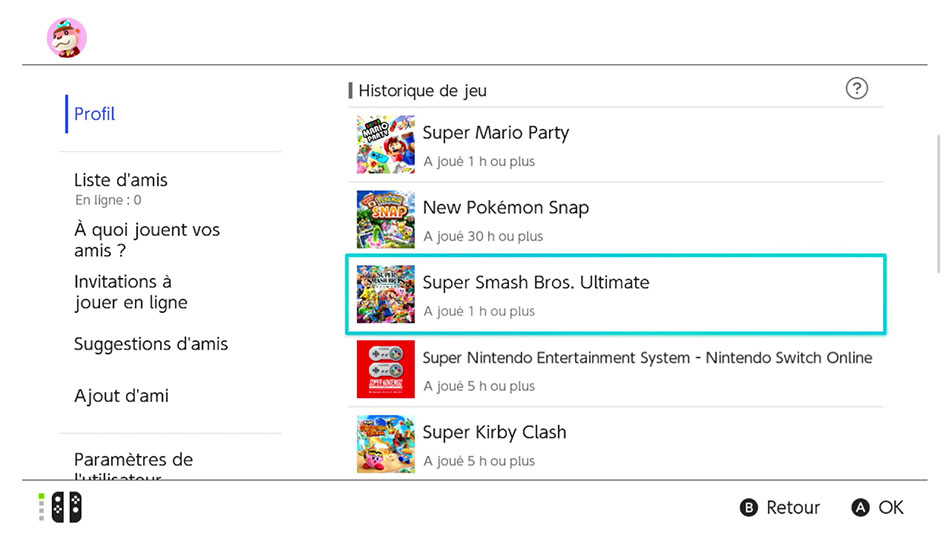Select the Super Mario Party game thumbnail
This screenshot has width=950, height=534.
[385, 144]
